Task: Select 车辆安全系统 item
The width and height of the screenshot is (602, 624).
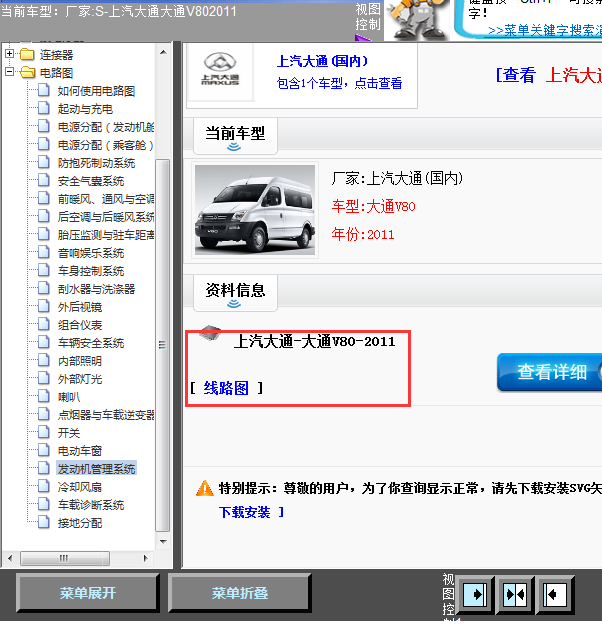Action: [x=91, y=343]
